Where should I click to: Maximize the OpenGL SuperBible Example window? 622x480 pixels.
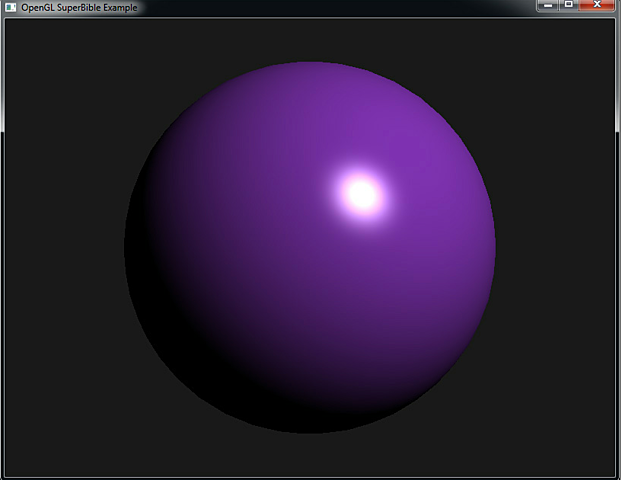[x=568, y=5]
